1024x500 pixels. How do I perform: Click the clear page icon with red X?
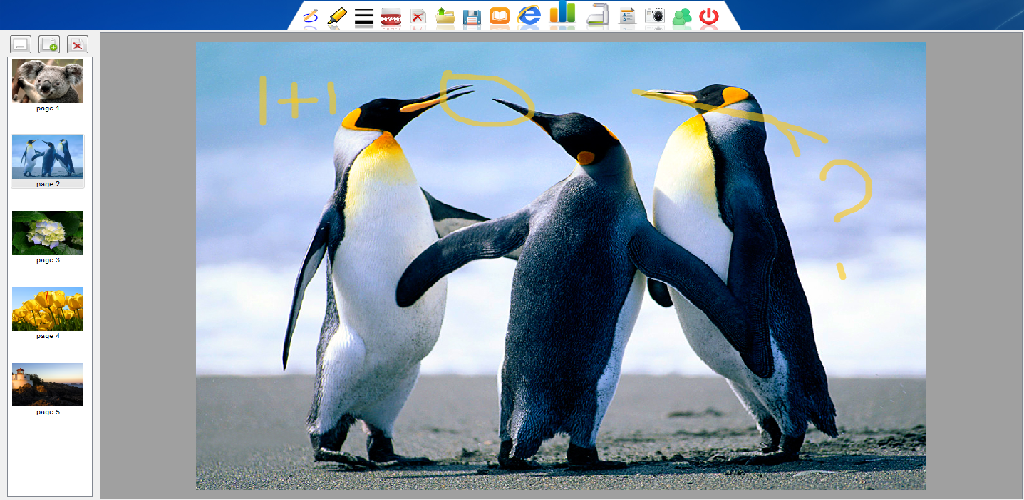pyautogui.click(x=418, y=16)
